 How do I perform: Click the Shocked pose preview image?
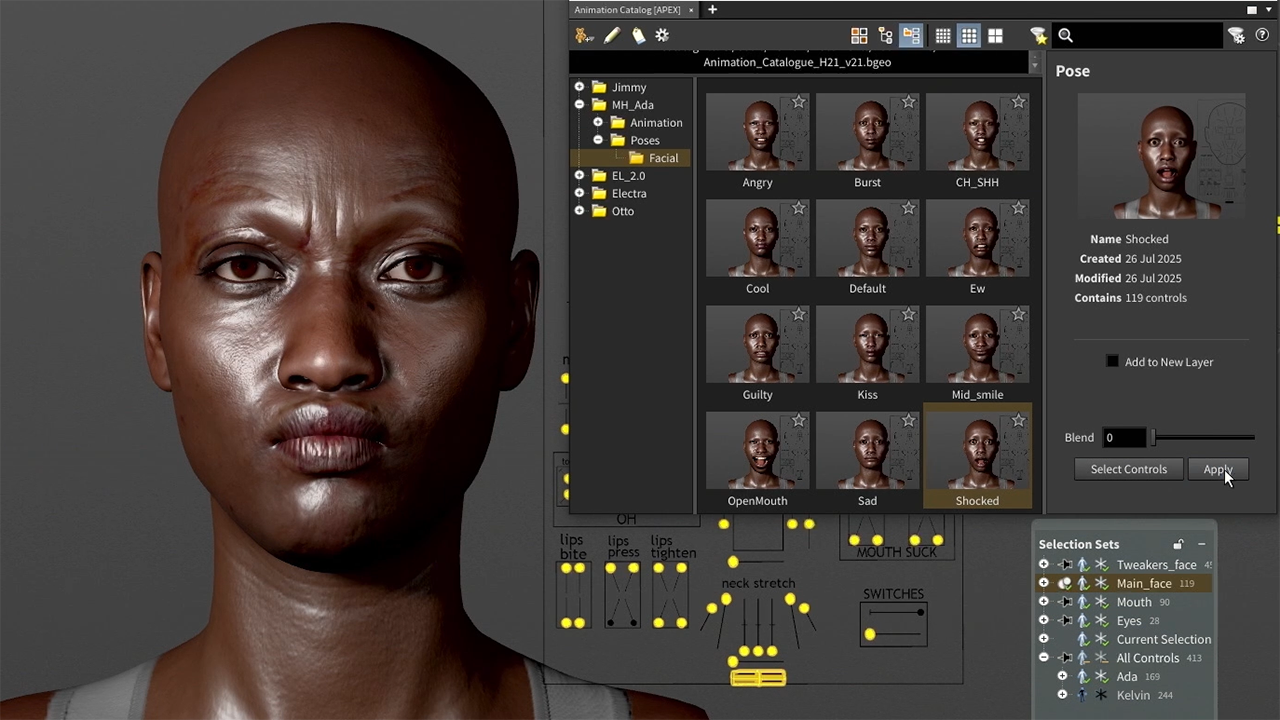point(1161,156)
